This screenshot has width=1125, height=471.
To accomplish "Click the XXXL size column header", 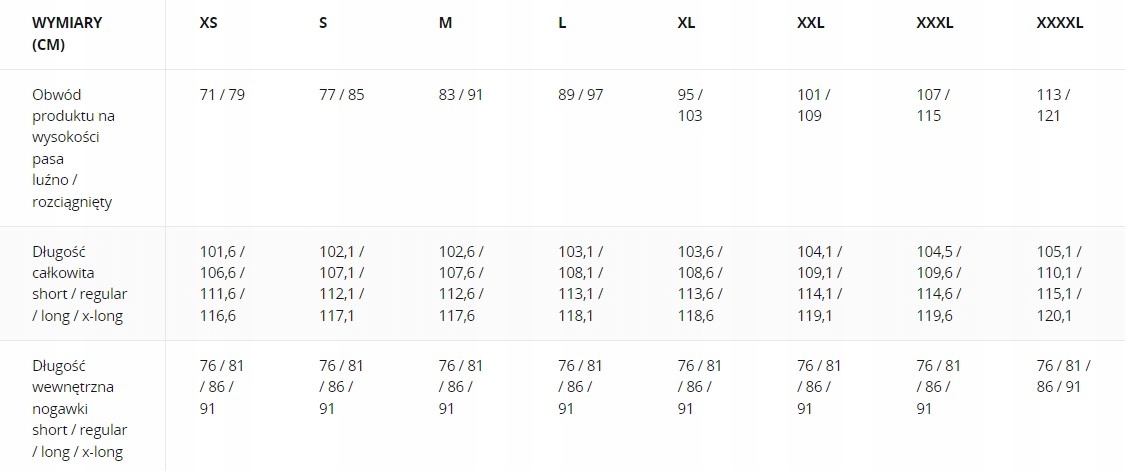I will click(934, 23).
